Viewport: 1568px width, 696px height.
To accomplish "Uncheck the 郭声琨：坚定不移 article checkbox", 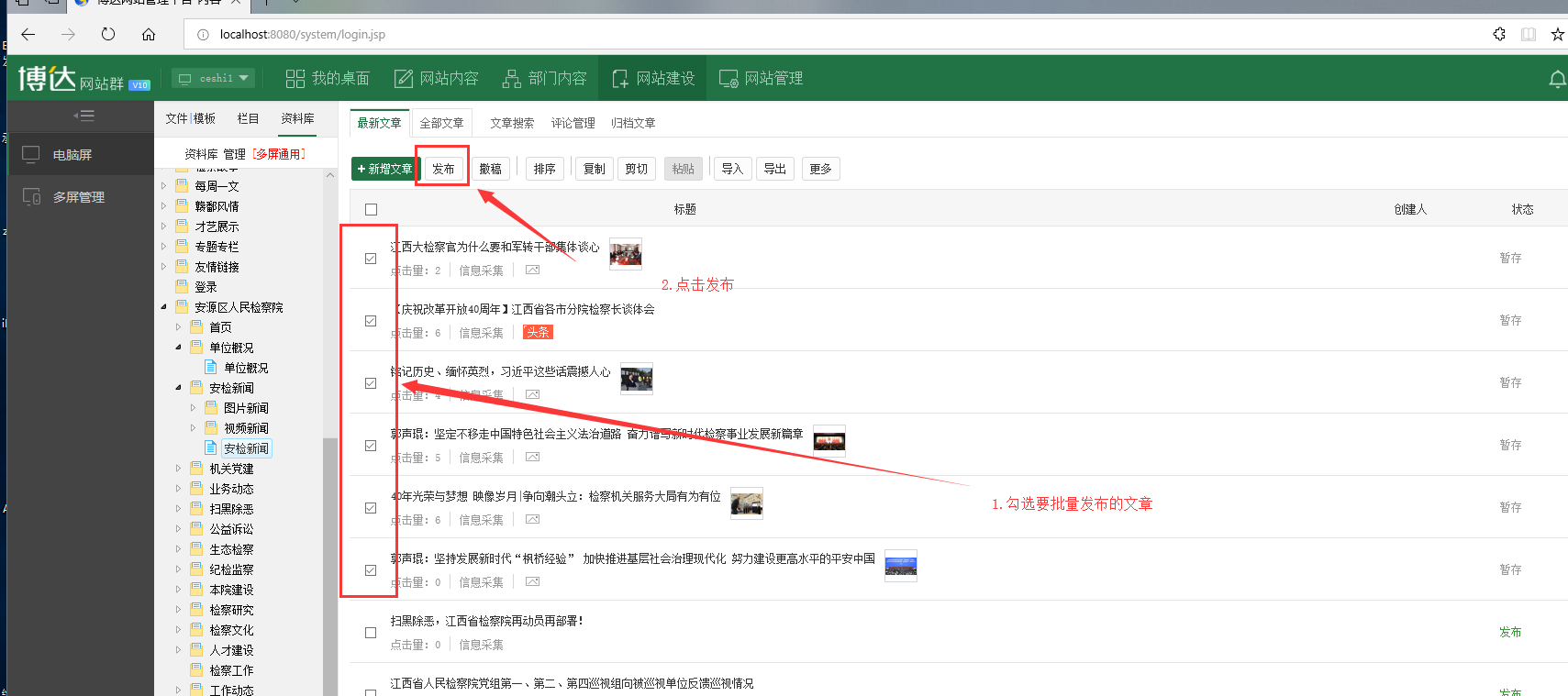I will 371,446.
